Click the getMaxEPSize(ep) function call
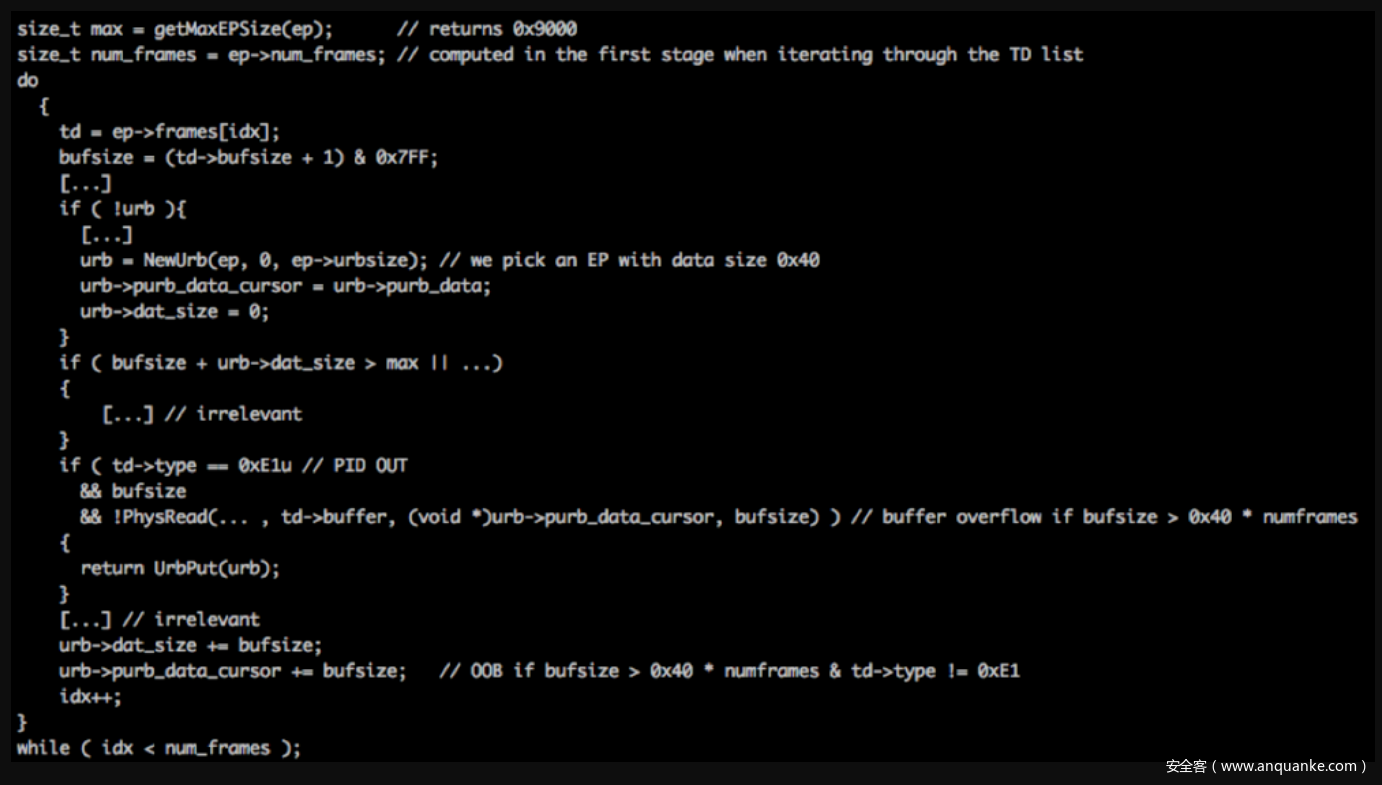The width and height of the screenshot is (1382, 785). [243, 29]
